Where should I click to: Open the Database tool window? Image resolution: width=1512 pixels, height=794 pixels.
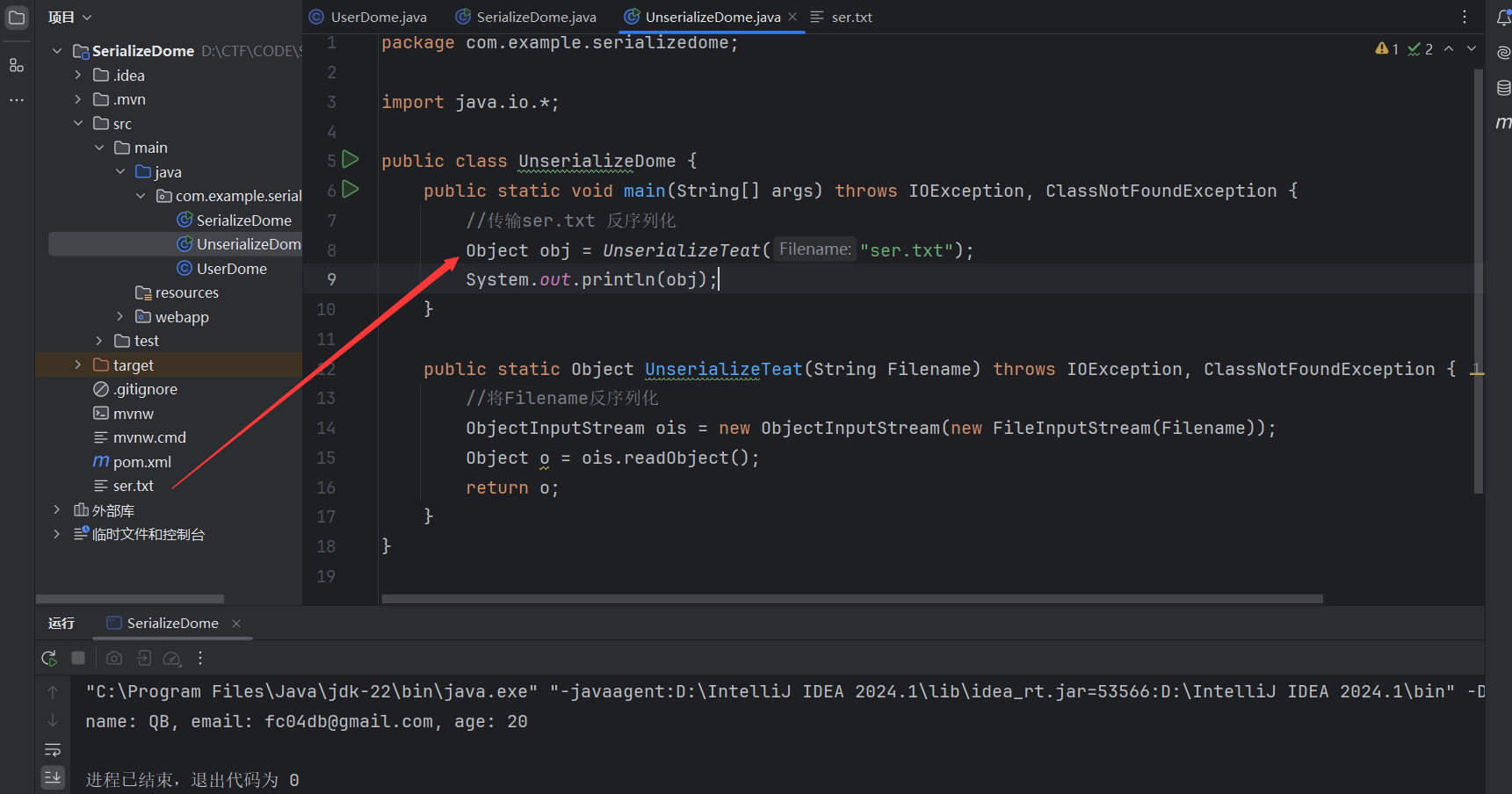pos(1503,88)
